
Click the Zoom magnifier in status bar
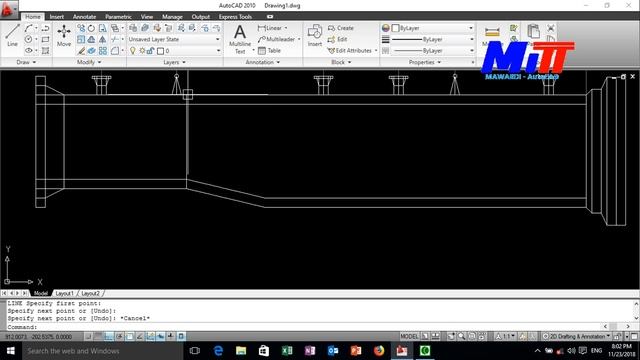coord(461,336)
